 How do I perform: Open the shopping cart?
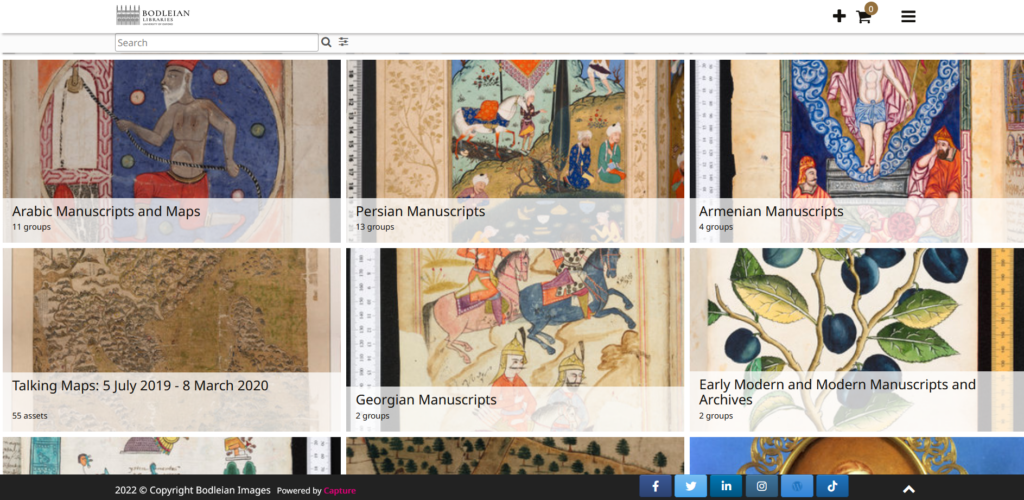(864, 16)
